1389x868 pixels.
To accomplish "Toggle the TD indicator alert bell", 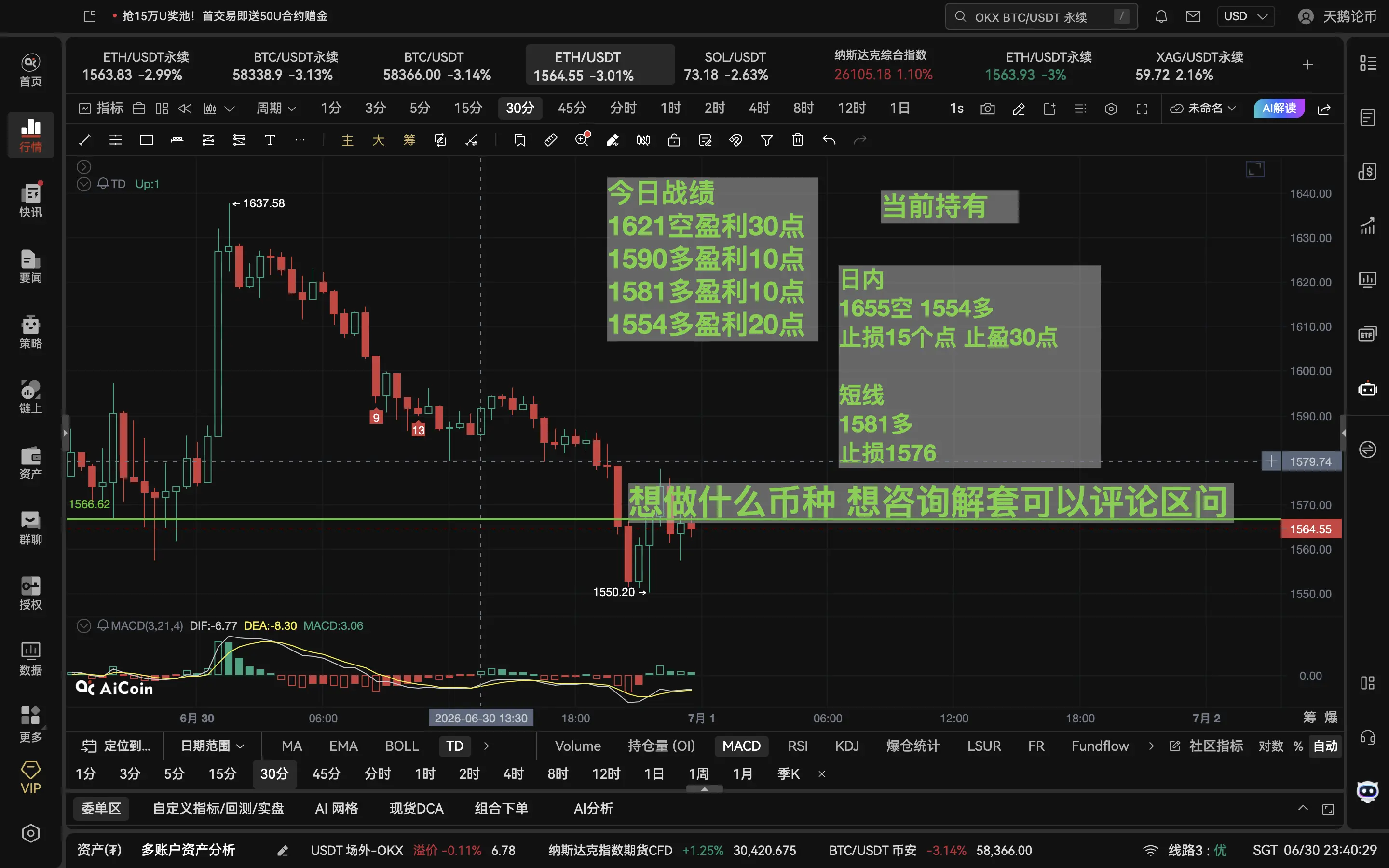I will tap(103, 184).
